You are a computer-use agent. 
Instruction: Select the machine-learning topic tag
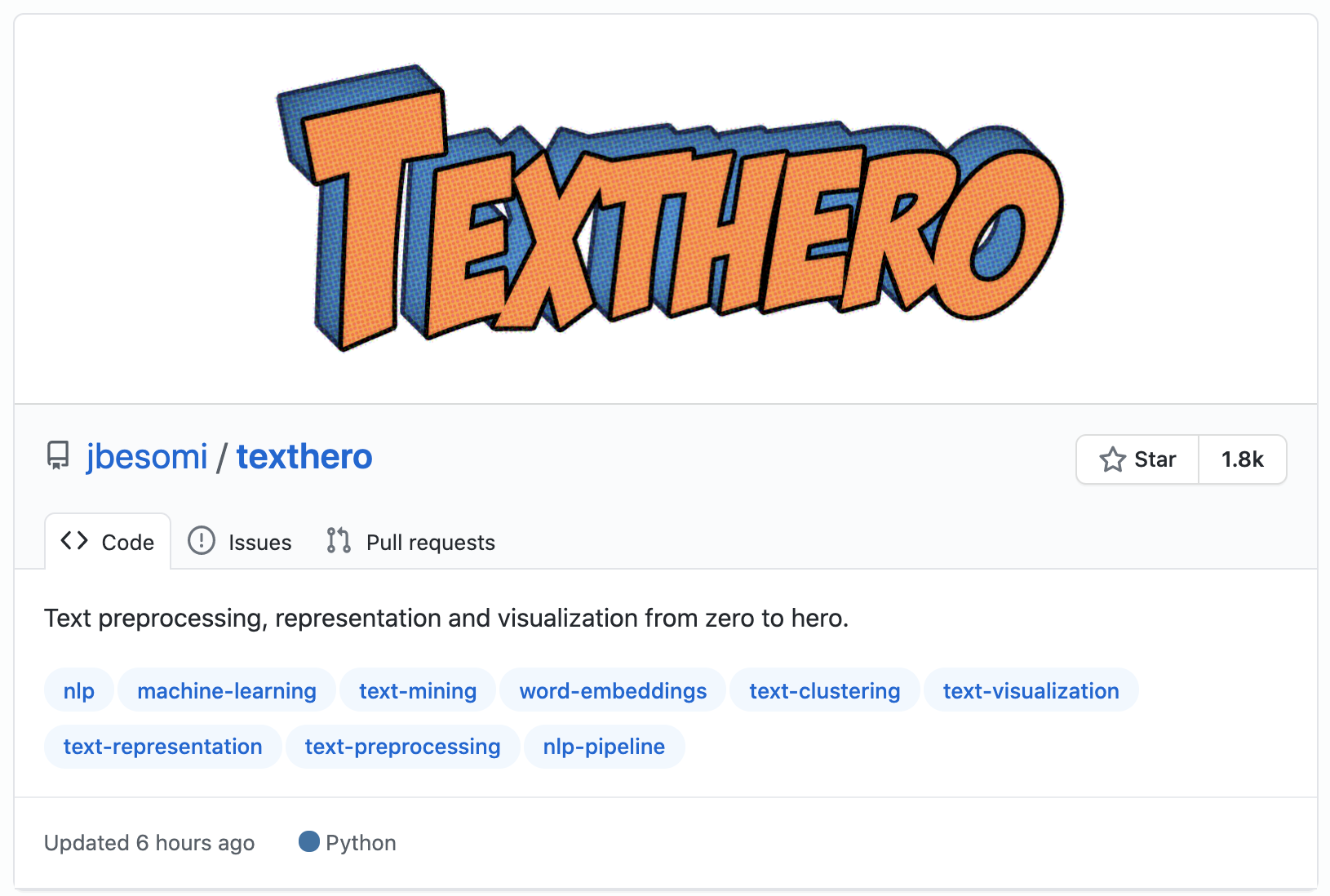(x=227, y=690)
